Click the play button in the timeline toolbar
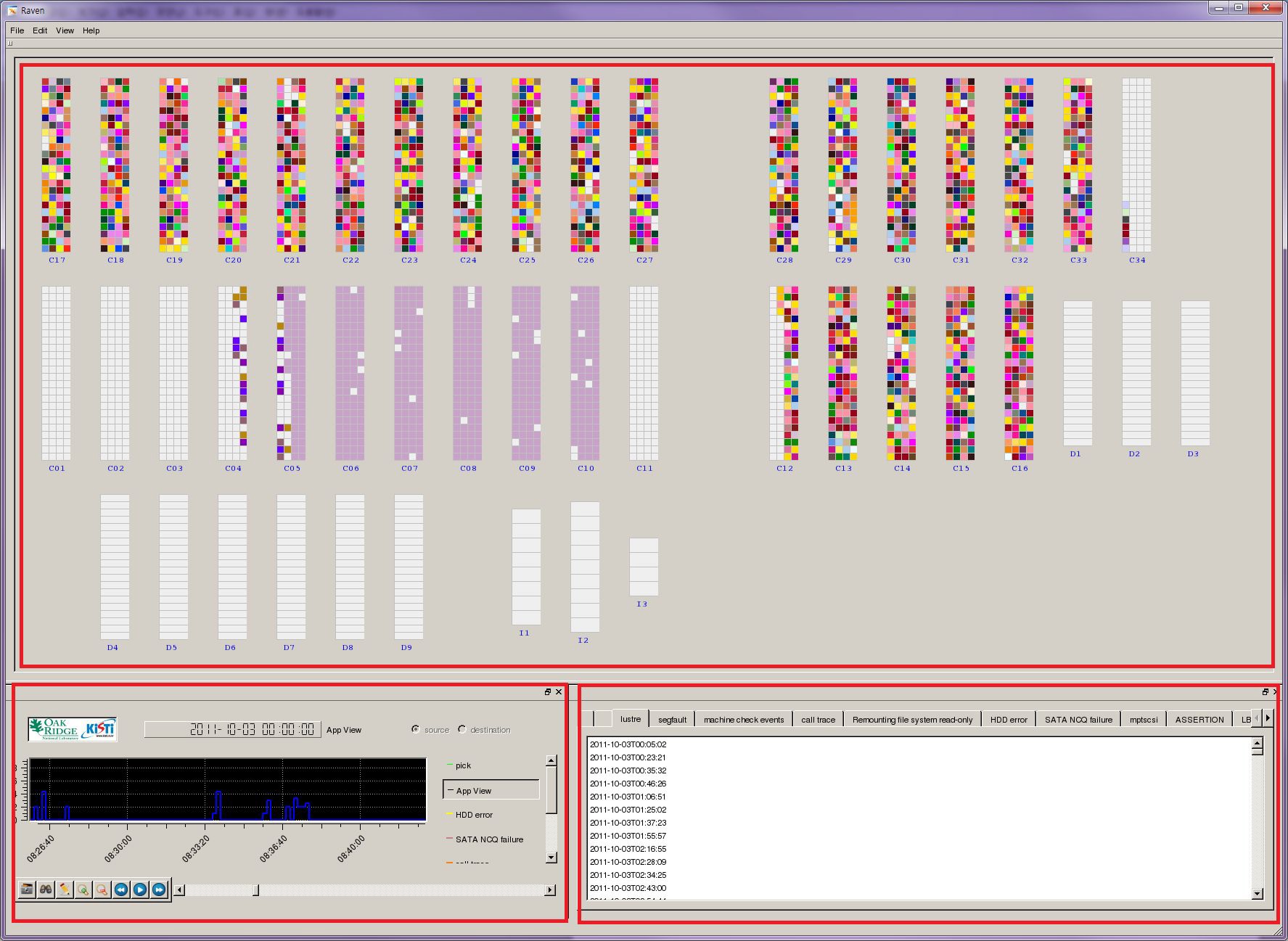1288x941 pixels. pos(140,889)
